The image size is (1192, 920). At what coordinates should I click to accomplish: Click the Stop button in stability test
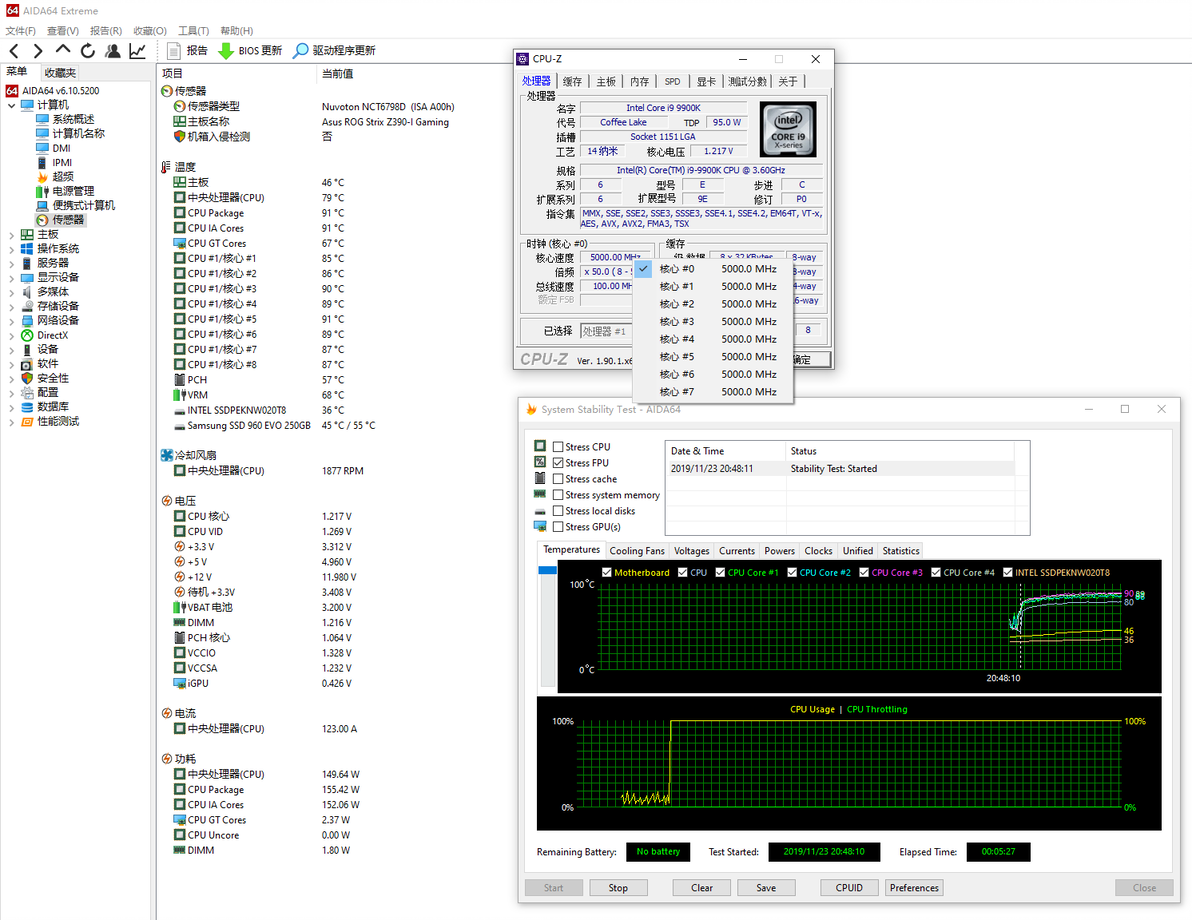(x=618, y=888)
